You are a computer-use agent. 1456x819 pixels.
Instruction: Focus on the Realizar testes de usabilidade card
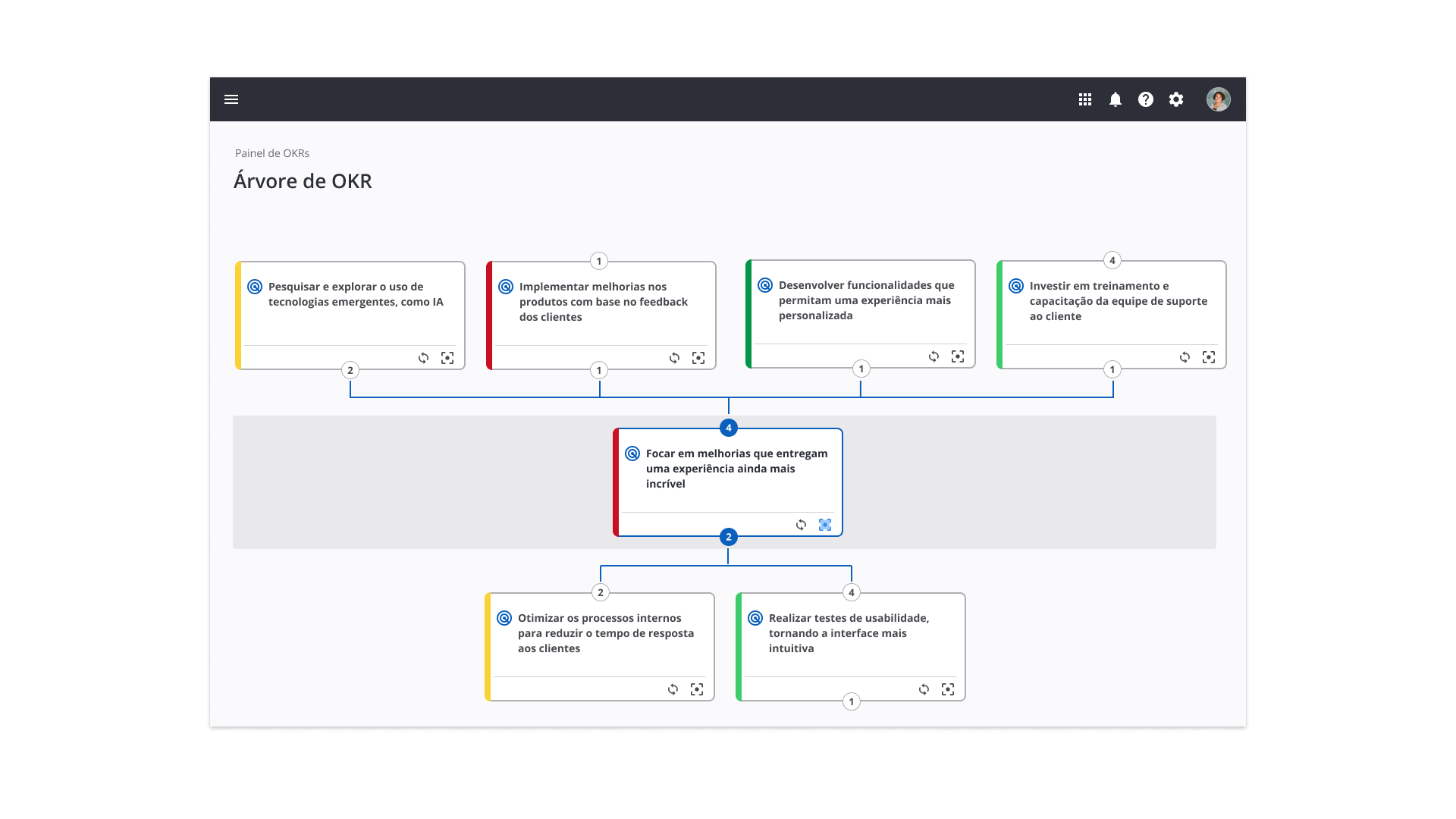pyautogui.click(x=948, y=689)
